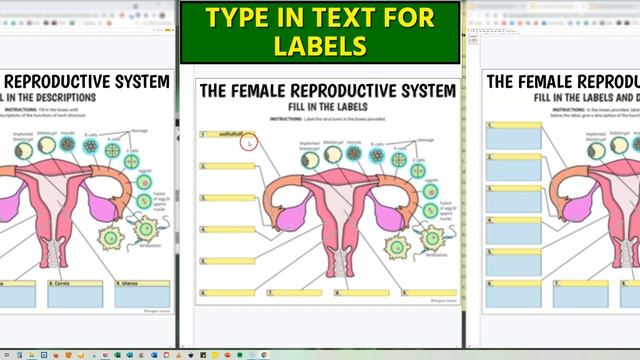Select label box 1 in the middle worksheet
This screenshot has width=640, height=360.
pos(227,134)
